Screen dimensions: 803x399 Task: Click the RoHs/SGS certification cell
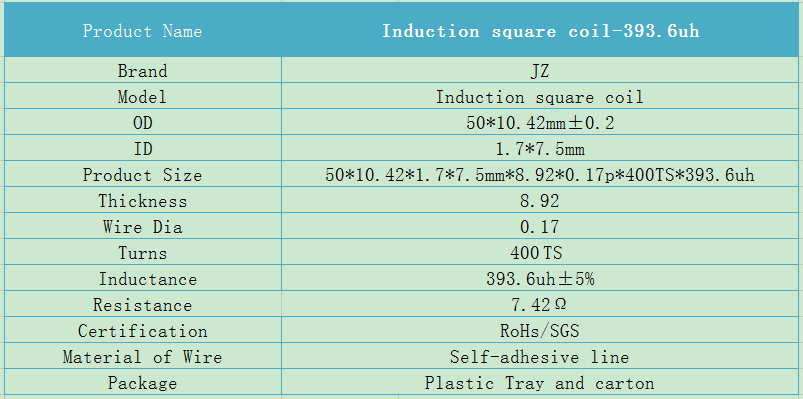point(542,330)
